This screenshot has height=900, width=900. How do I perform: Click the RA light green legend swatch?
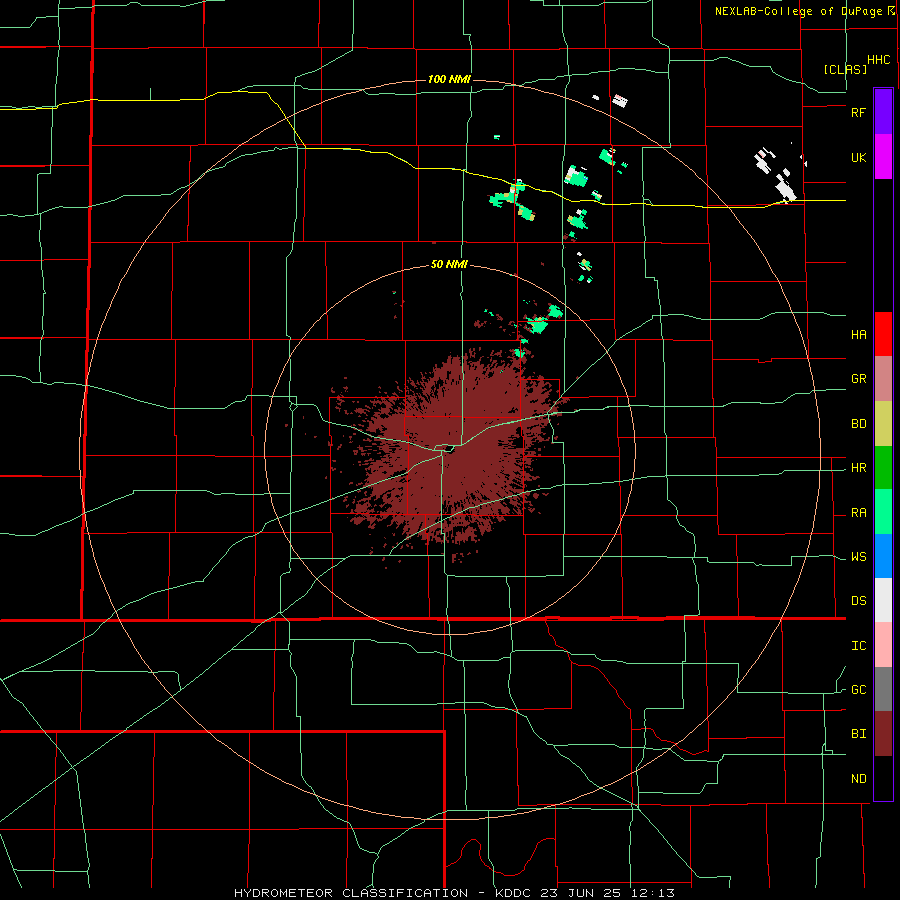pos(883,512)
